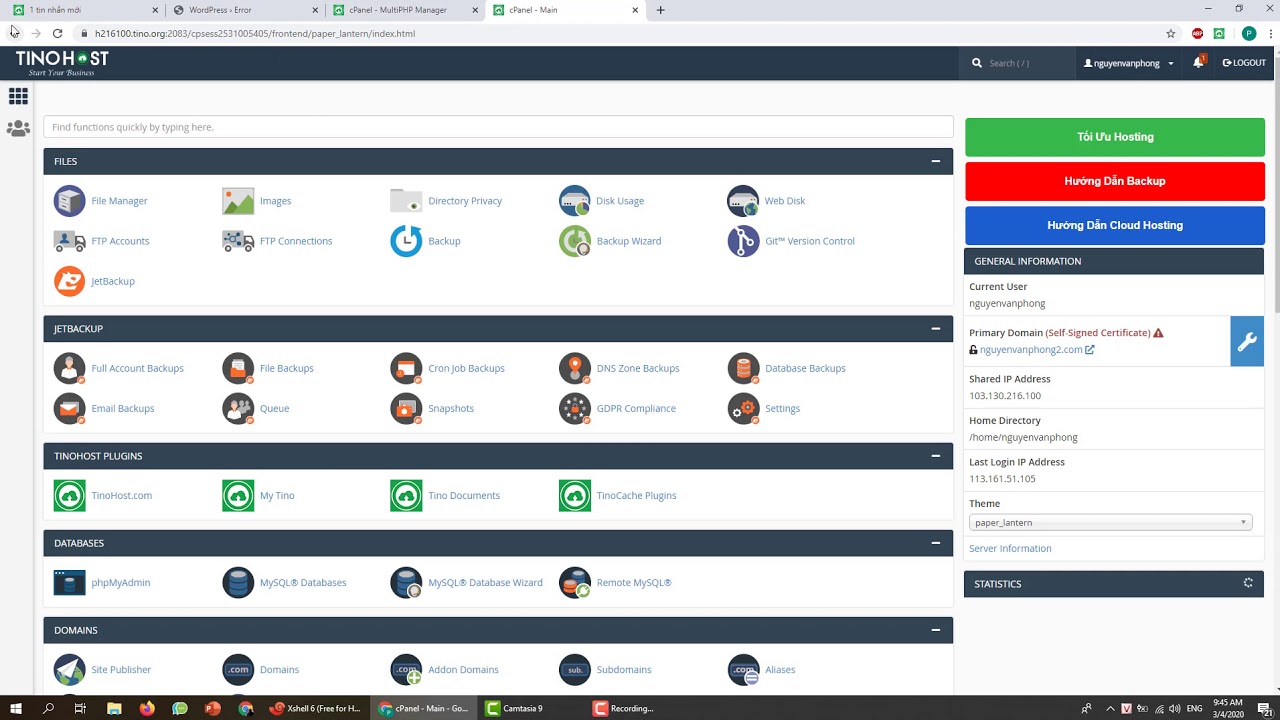Open Xshell 6 from the taskbar
Screen dimensions: 1280x720
[x=317, y=708]
